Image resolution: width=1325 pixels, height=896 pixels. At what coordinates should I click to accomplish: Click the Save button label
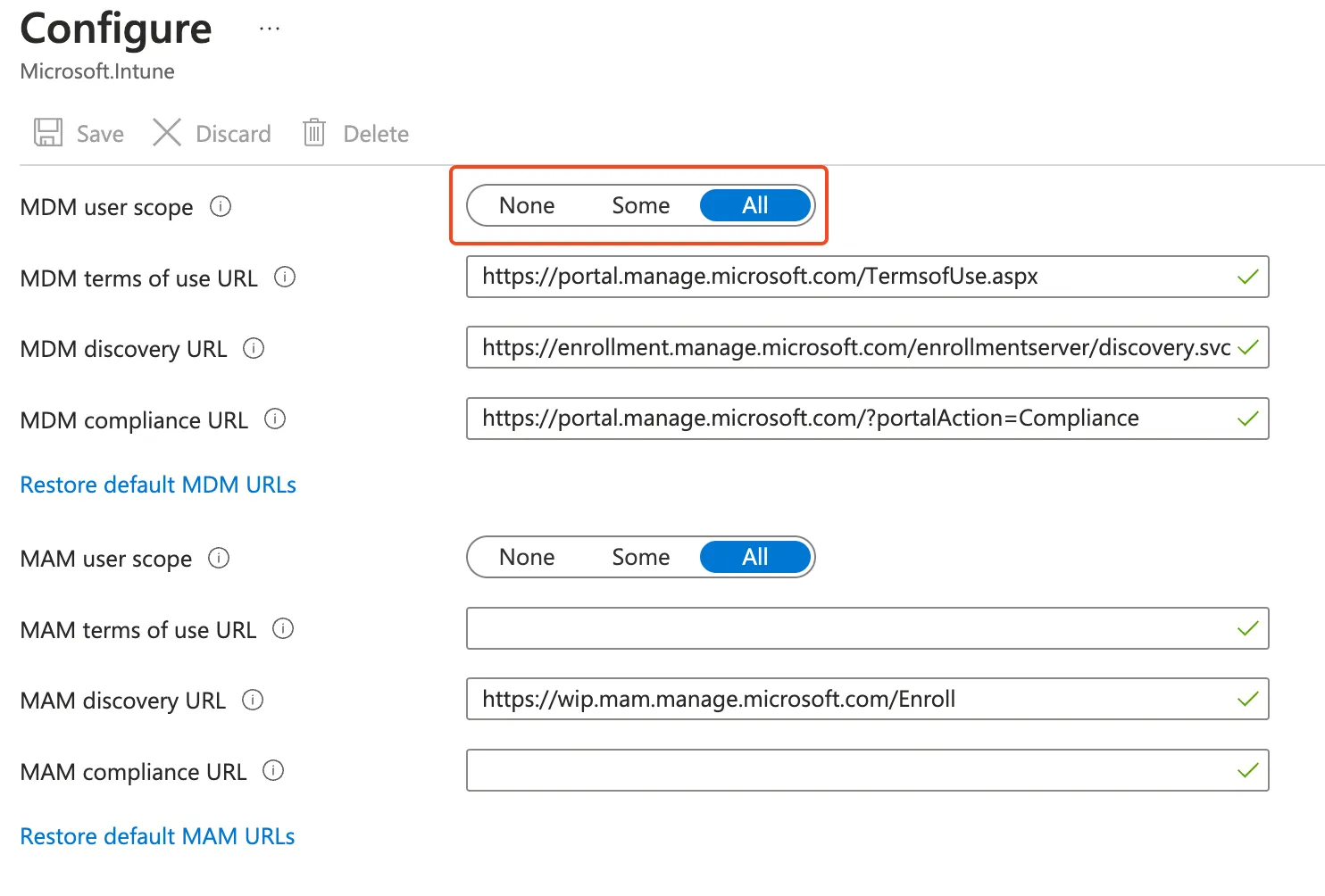100,134
